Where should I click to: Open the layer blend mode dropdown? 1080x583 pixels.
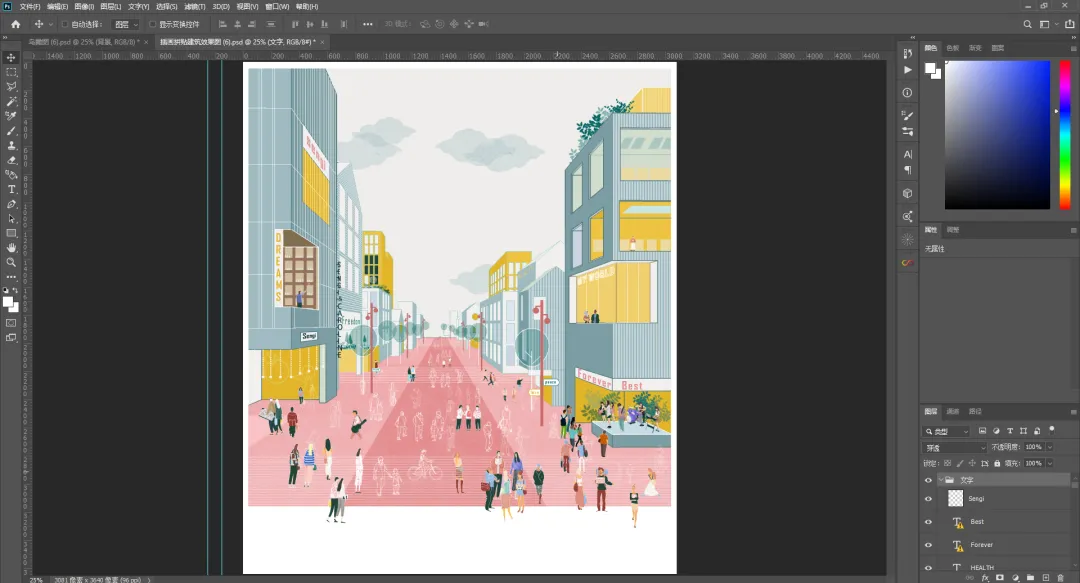point(954,447)
